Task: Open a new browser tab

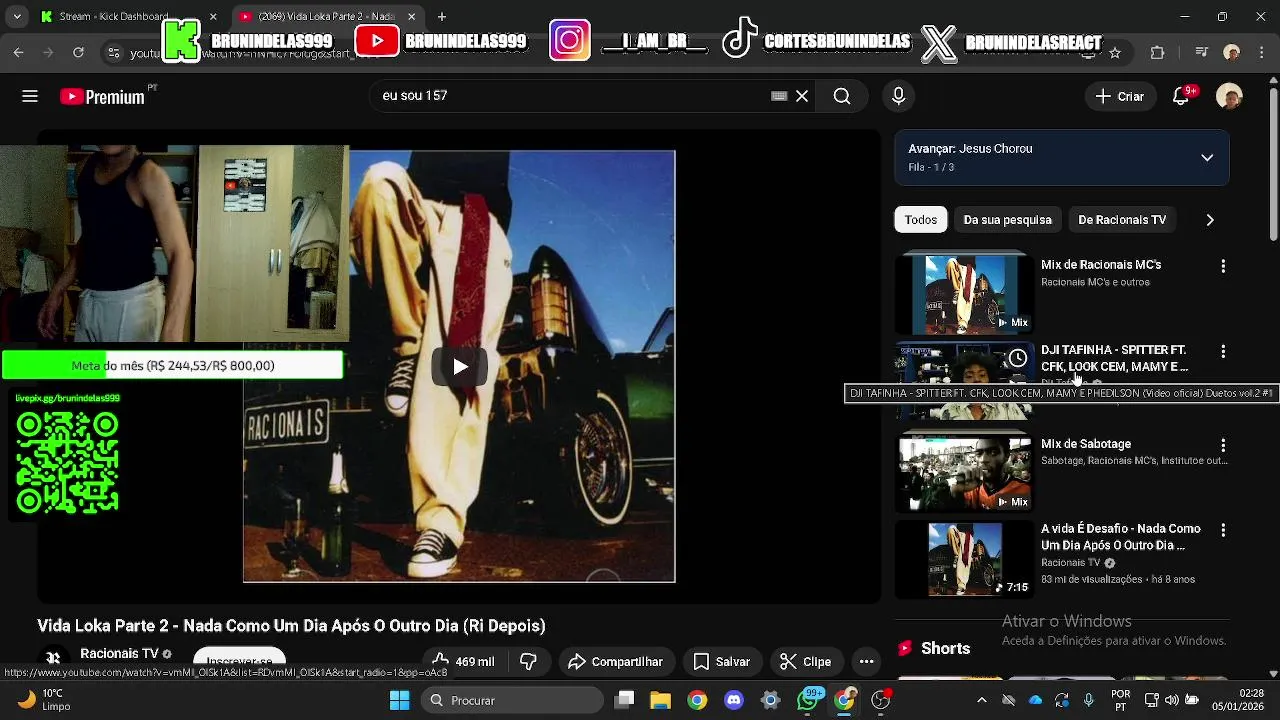Action: click(442, 17)
